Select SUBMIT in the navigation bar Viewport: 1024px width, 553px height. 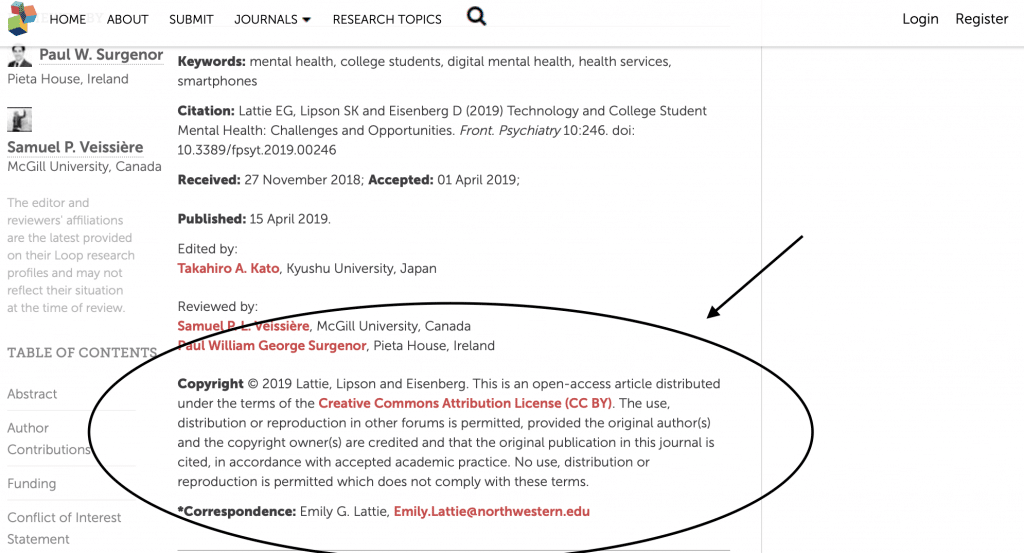(191, 20)
